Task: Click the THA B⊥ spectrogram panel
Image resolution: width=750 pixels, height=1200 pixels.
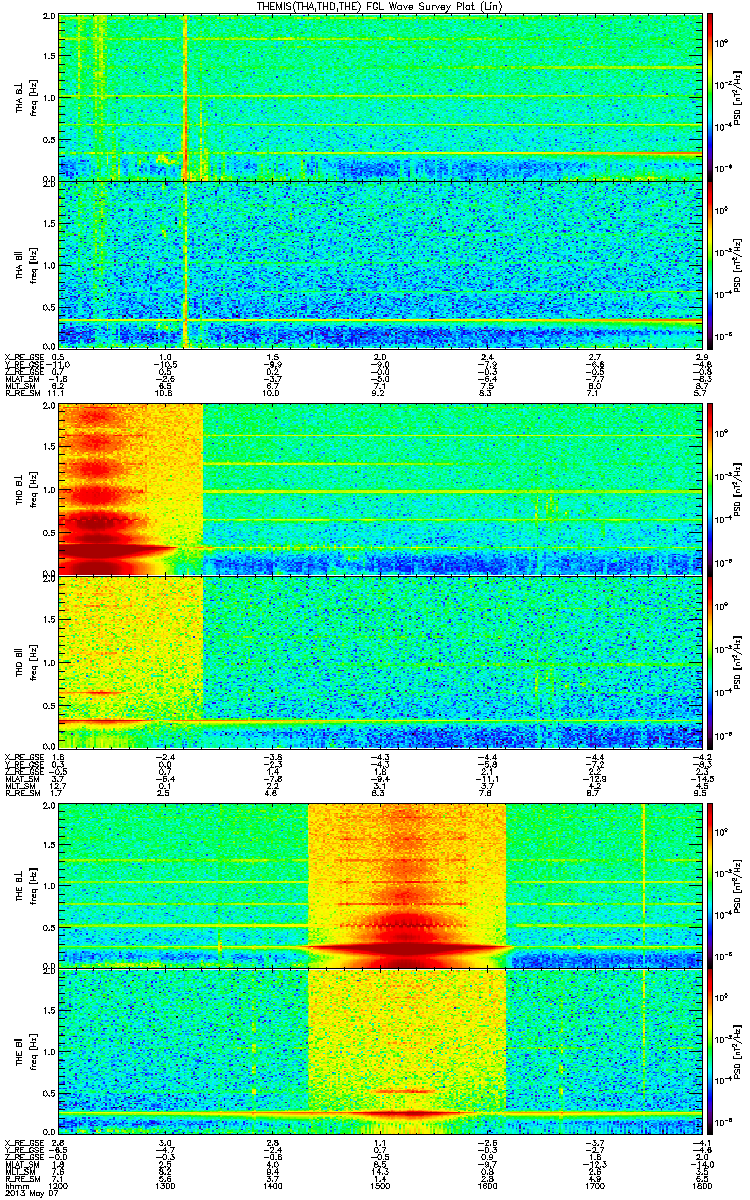Action: point(381,98)
